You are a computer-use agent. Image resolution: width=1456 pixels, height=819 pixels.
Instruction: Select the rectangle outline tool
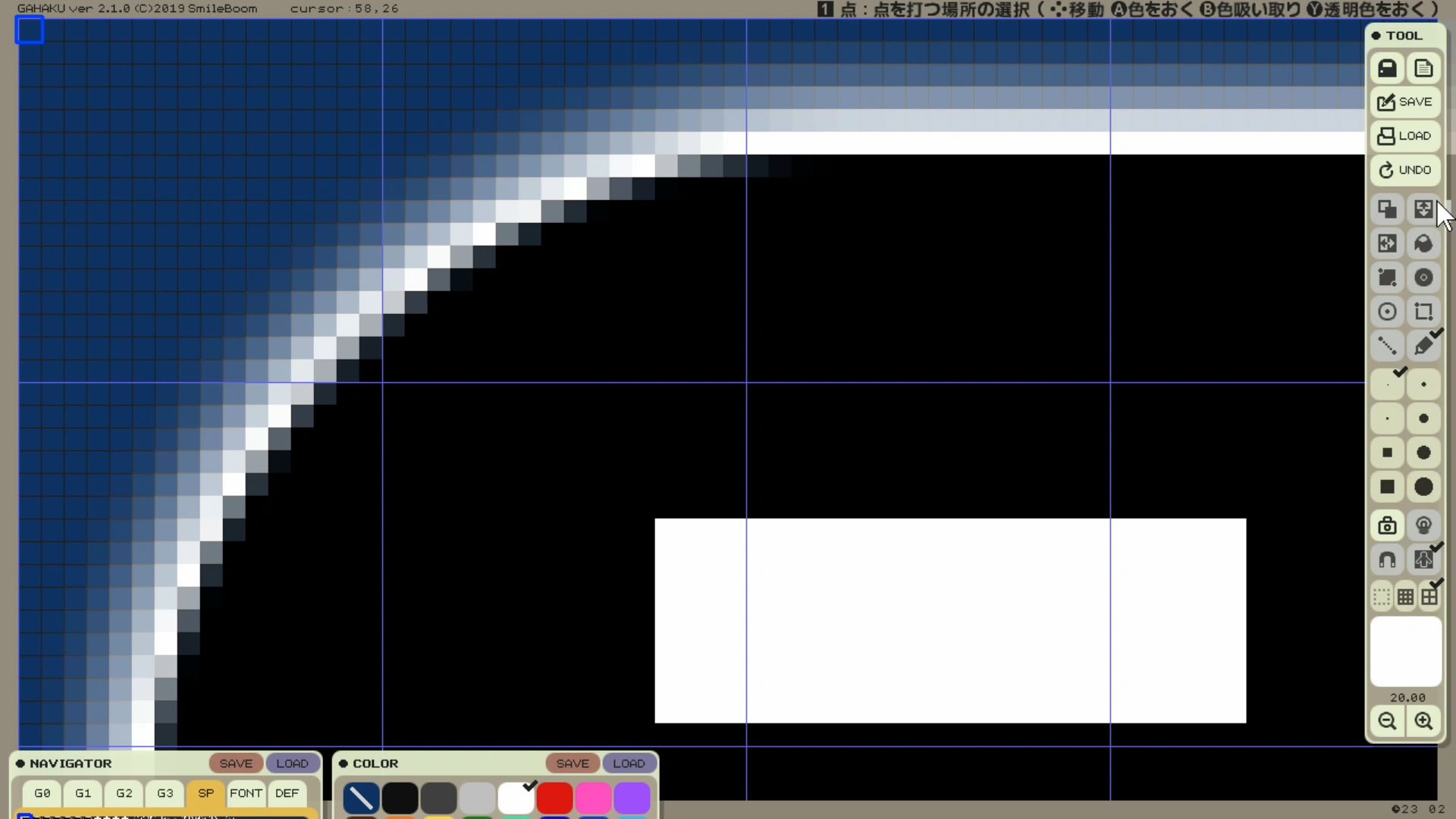pyautogui.click(x=1423, y=312)
